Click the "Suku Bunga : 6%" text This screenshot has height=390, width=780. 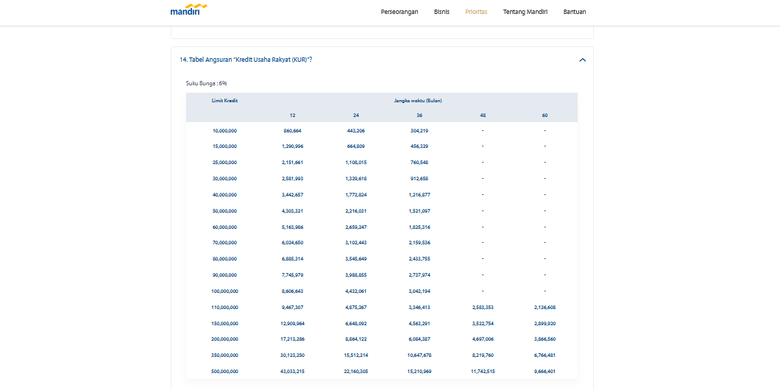click(206, 83)
